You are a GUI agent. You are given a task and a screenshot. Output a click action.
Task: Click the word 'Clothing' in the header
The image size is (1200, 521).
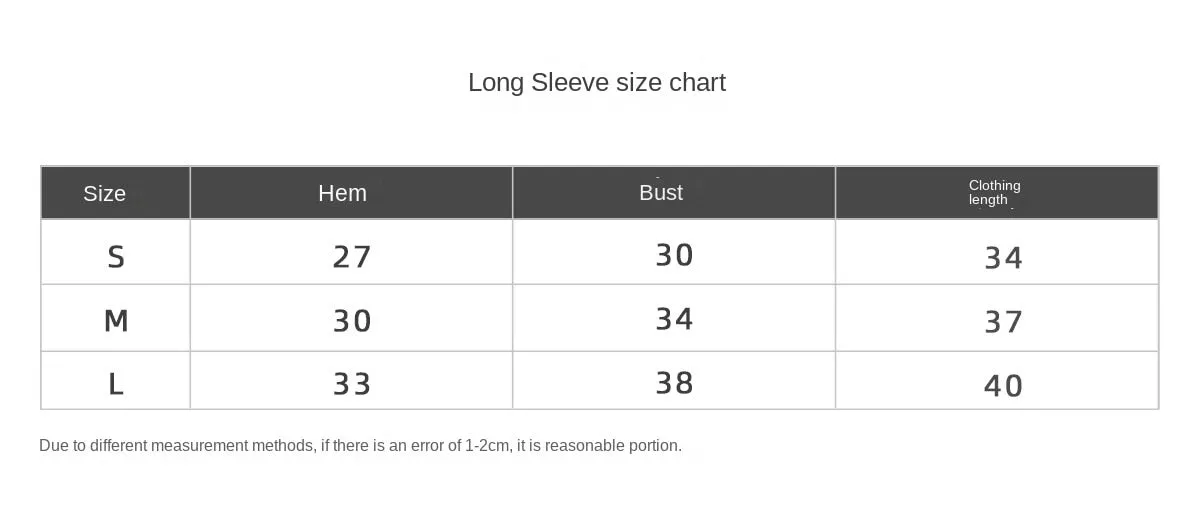pyautogui.click(x=995, y=185)
